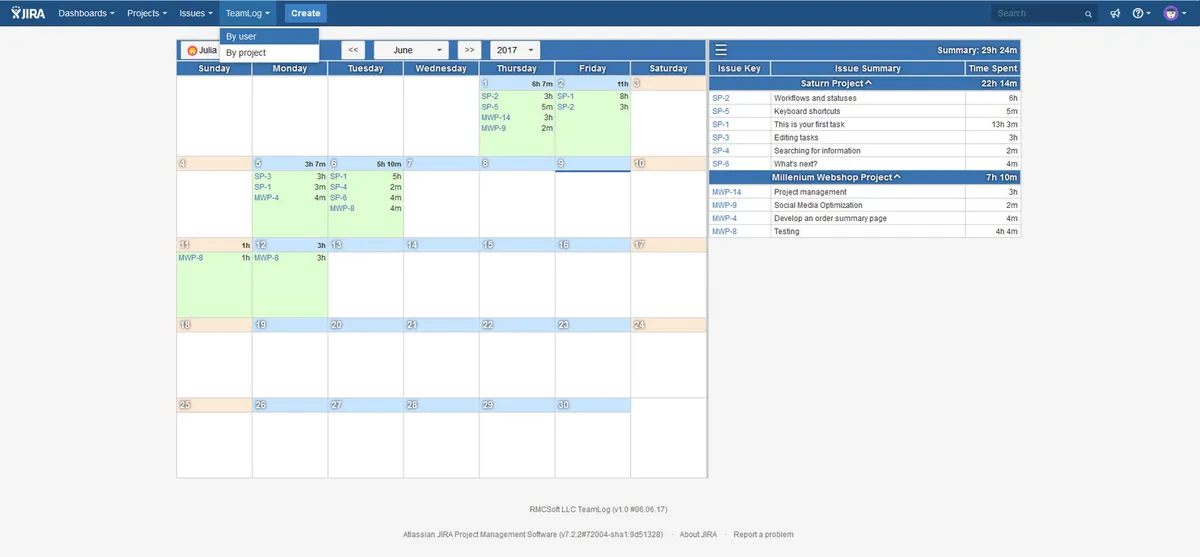Click MWP-4 entry on Monday June 5
Screen dimensions: 1200x557
(x=266, y=197)
